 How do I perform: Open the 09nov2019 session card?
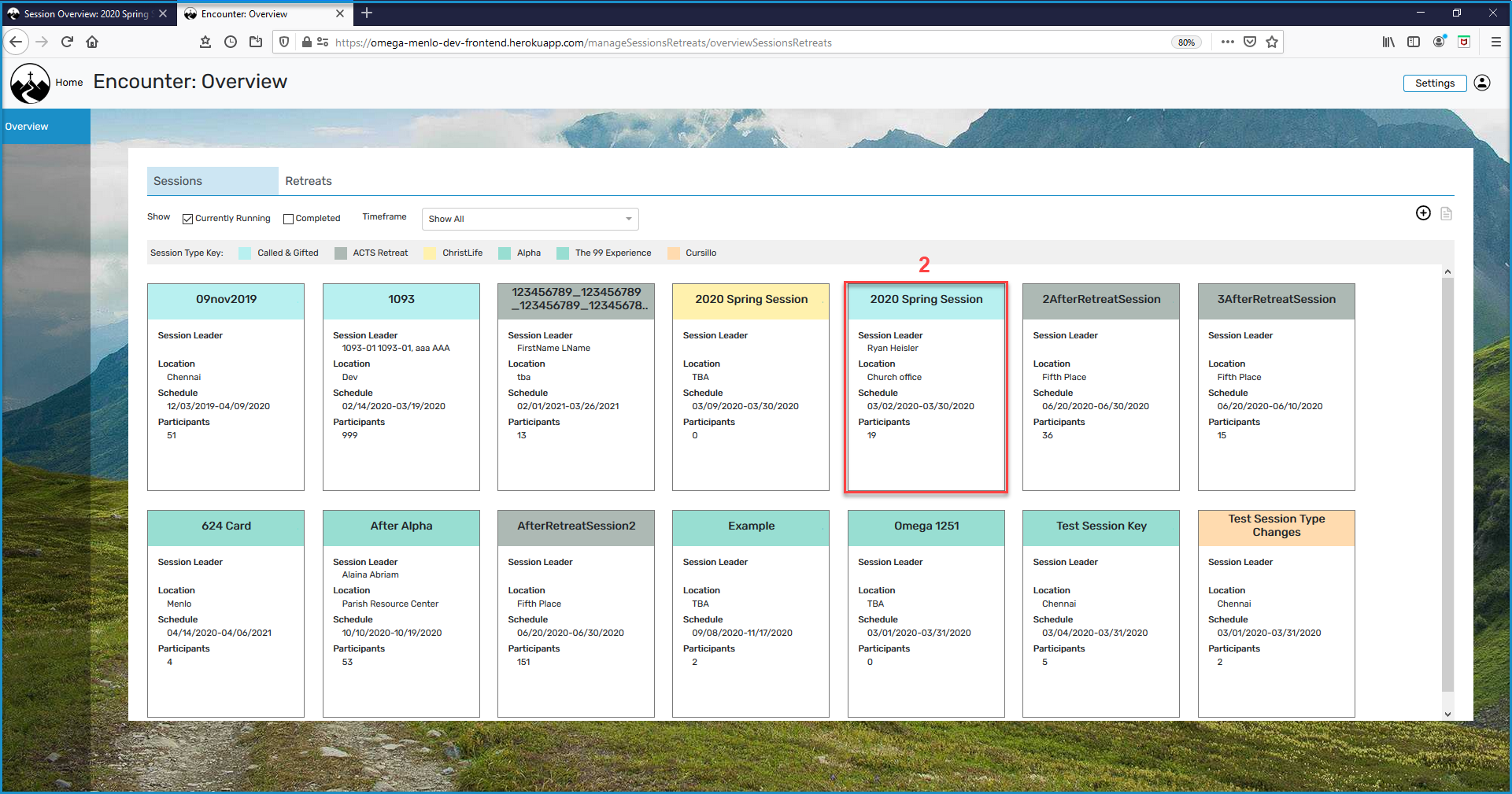coord(226,387)
